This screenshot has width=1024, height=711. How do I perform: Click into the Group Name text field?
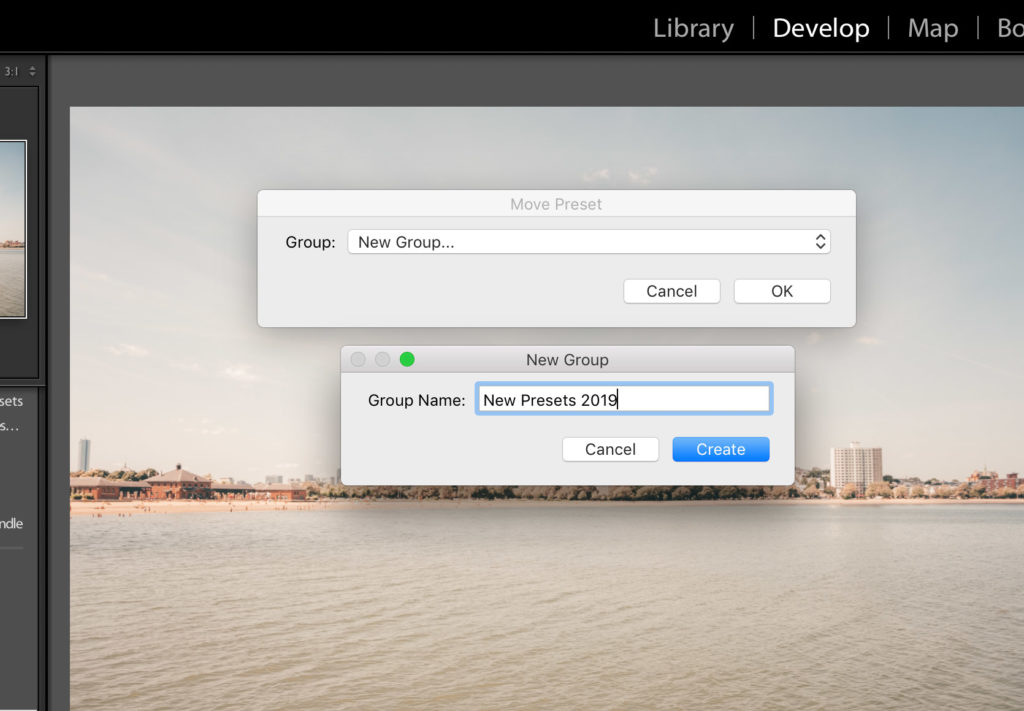pyautogui.click(x=622, y=400)
